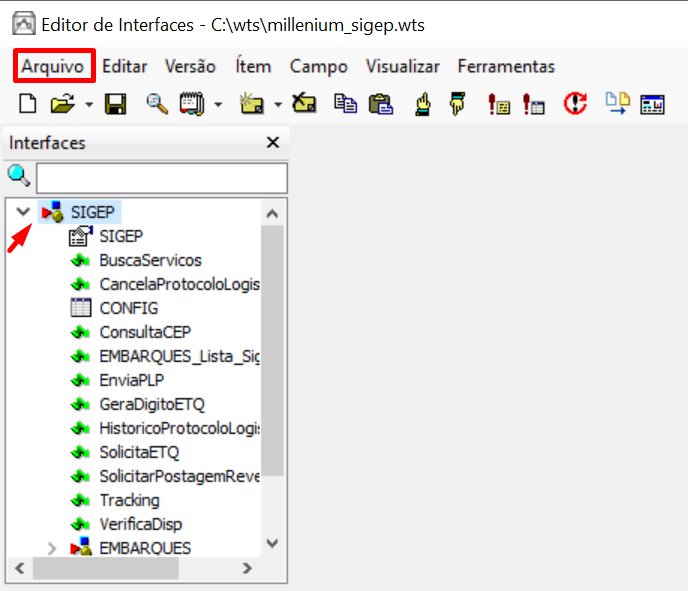
Task: Click the tree vertical scrollbar up arrow
Action: (x=272, y=214)
